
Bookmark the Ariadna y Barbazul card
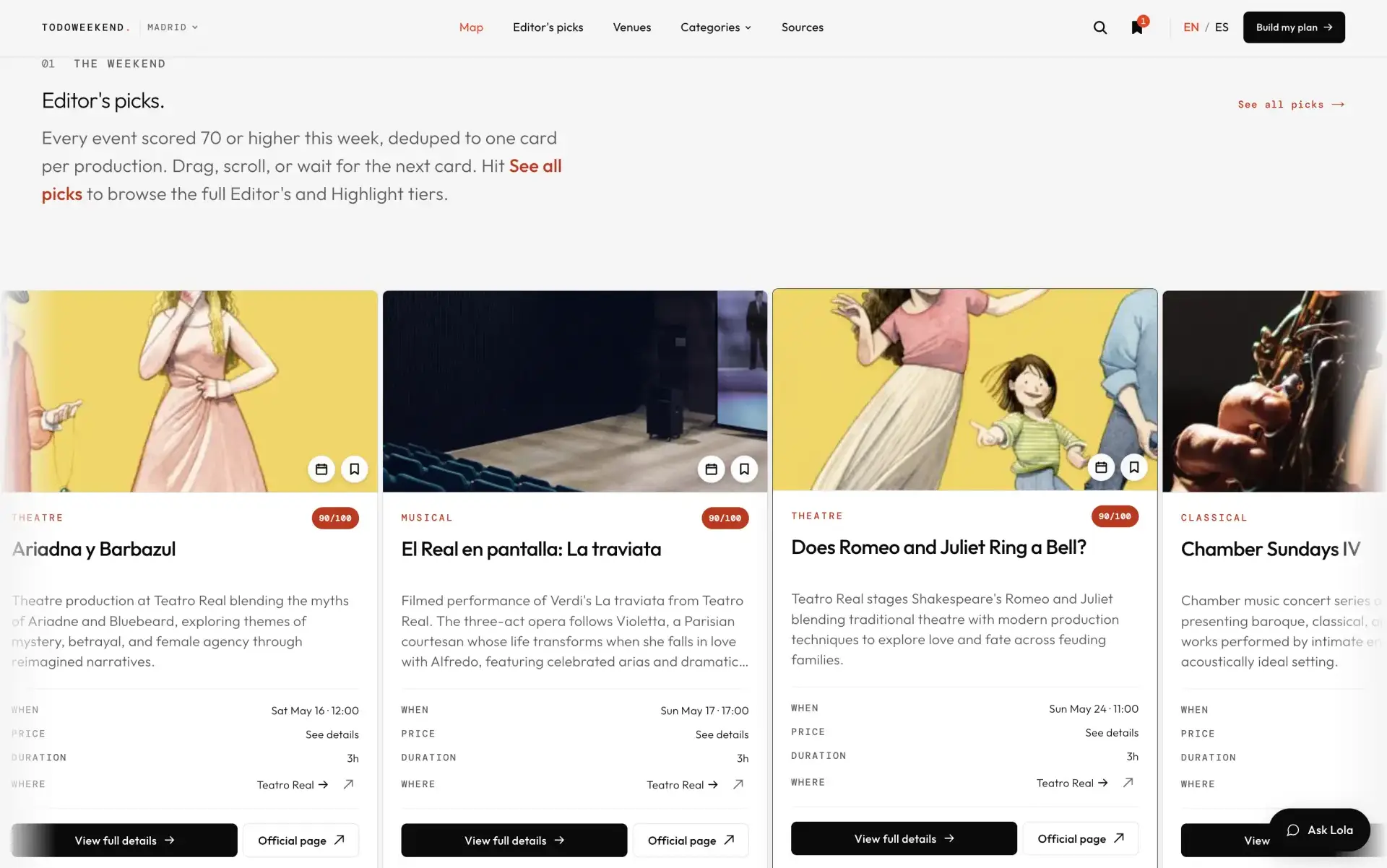354,469
